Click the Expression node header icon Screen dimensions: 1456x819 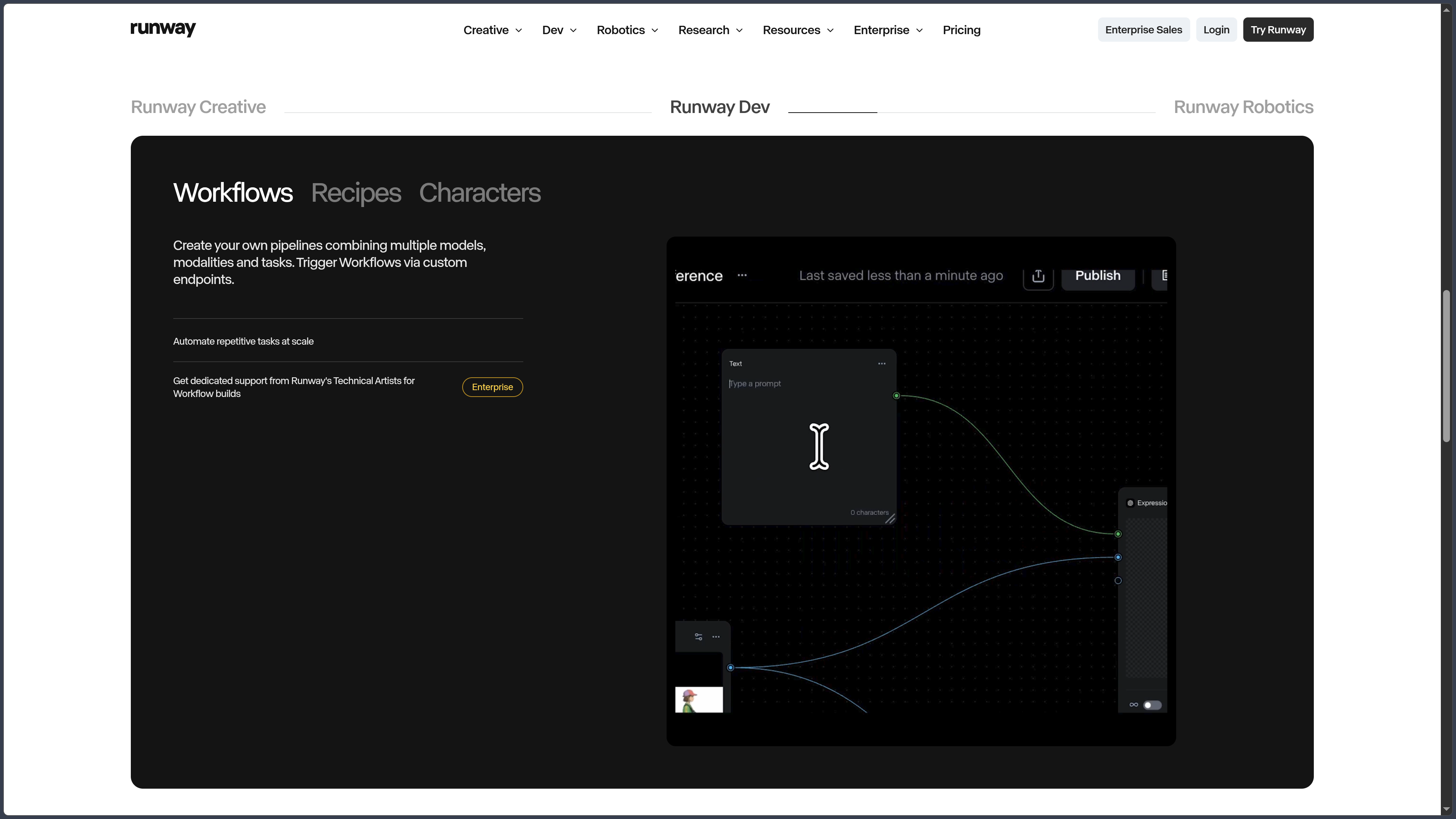click(x=1130, y=503)
